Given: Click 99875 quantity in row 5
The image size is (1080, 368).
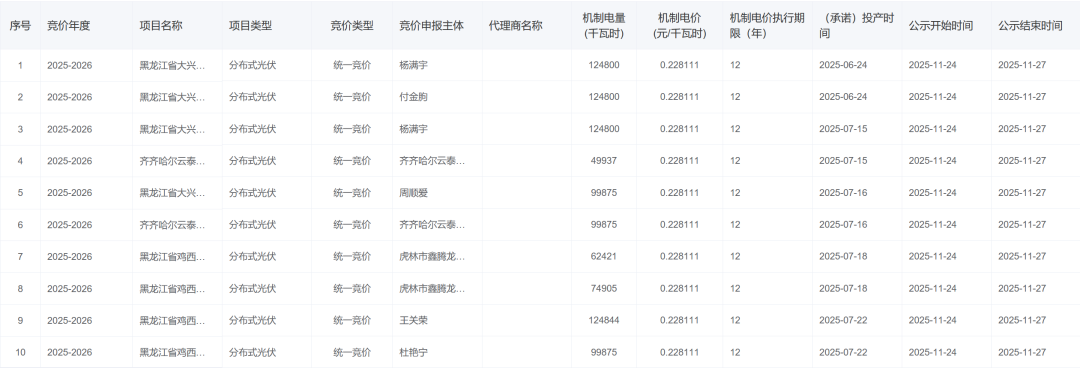Looking at the screenshot, I should click(604, 193).
